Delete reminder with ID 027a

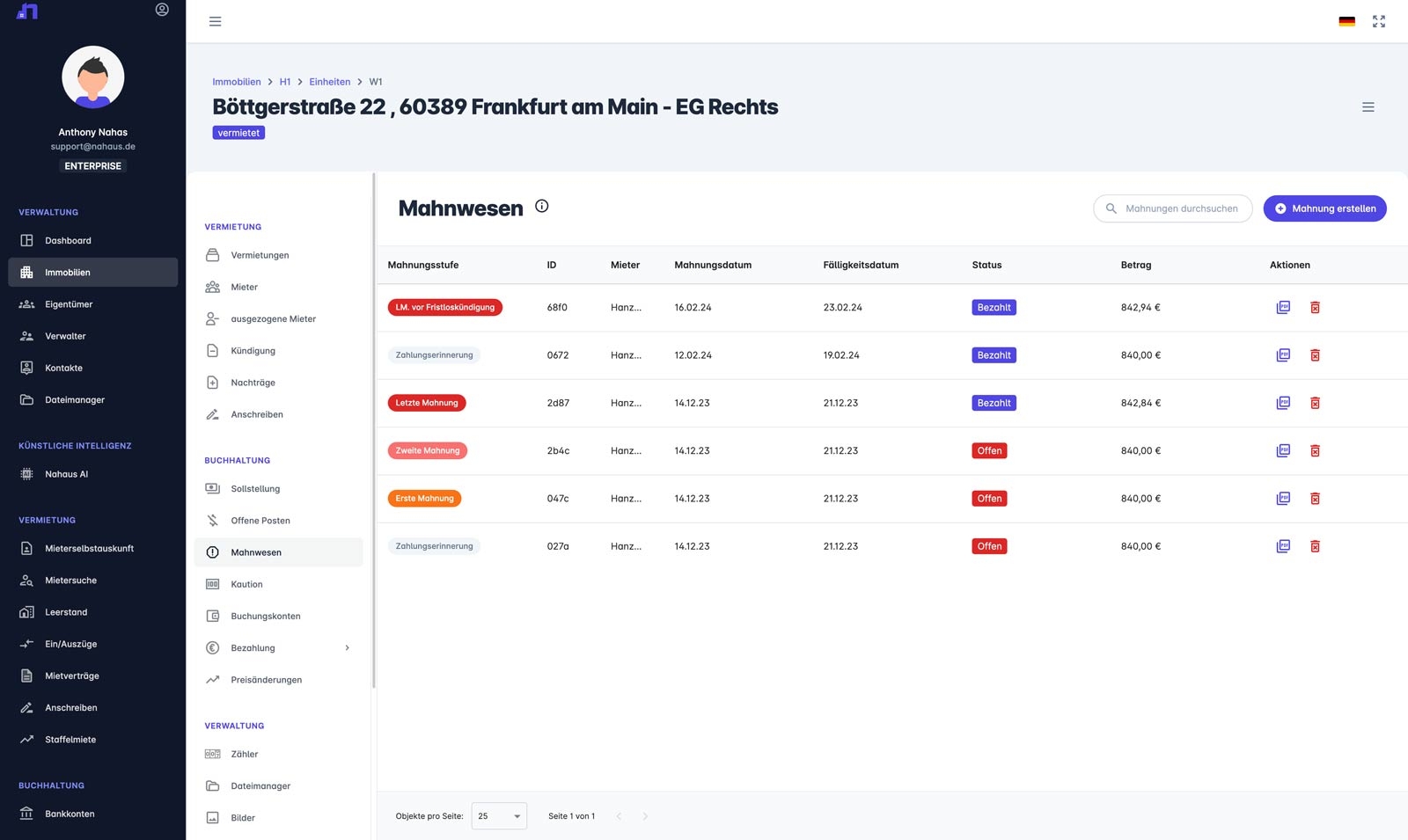click(x=1315, y=546)
